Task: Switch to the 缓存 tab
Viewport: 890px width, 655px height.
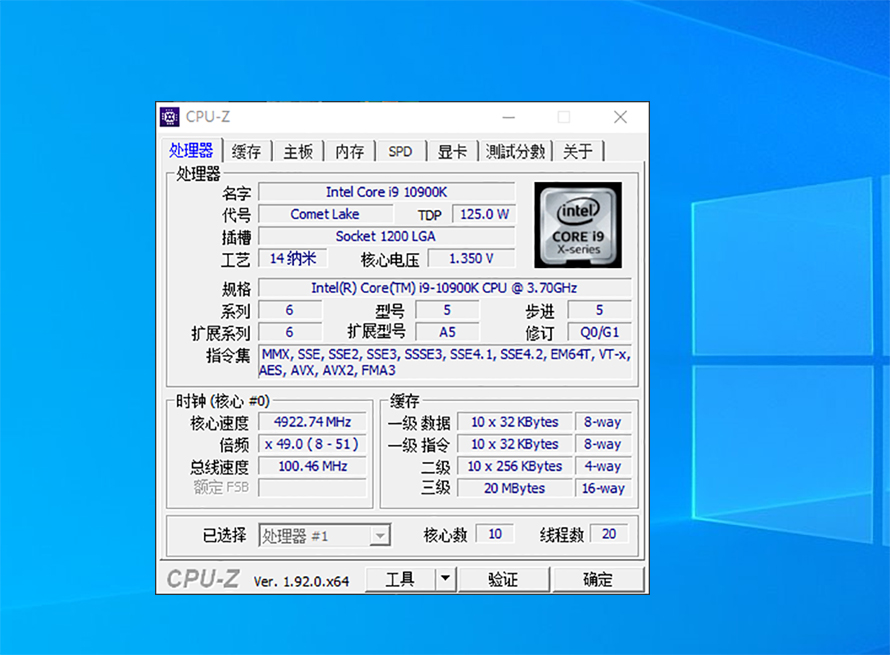Action: point(246,152)
